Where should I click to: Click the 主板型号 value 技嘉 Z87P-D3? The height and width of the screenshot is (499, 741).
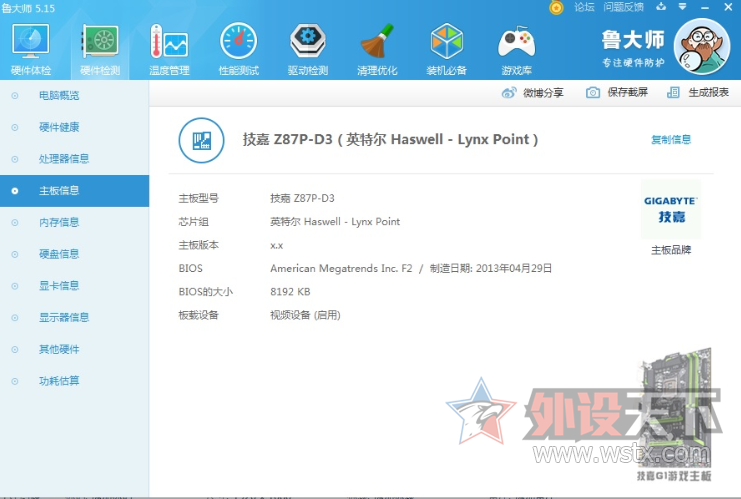coord(302,198)
